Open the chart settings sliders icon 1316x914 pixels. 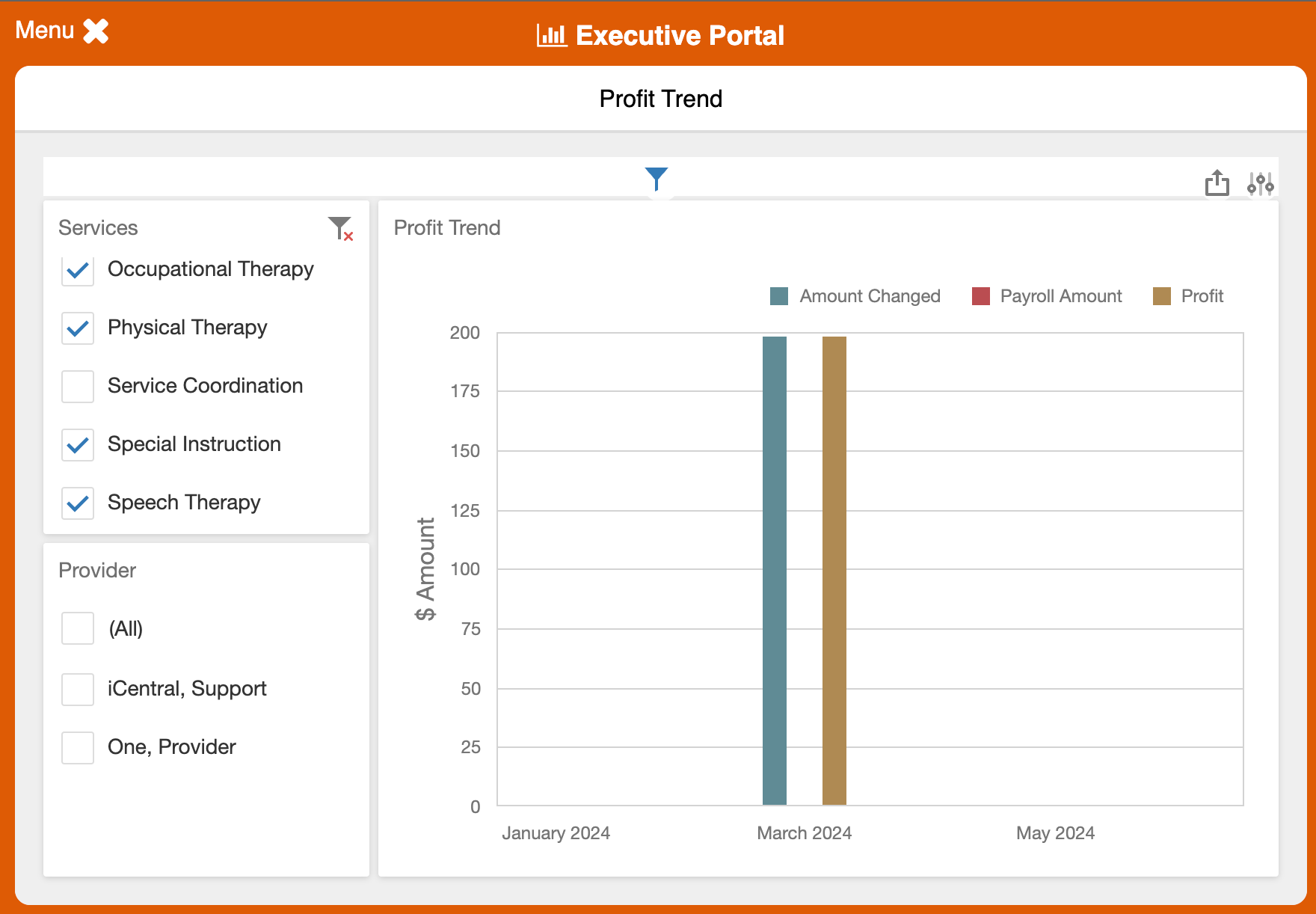pyautogui.click(x=1261, y=183)
